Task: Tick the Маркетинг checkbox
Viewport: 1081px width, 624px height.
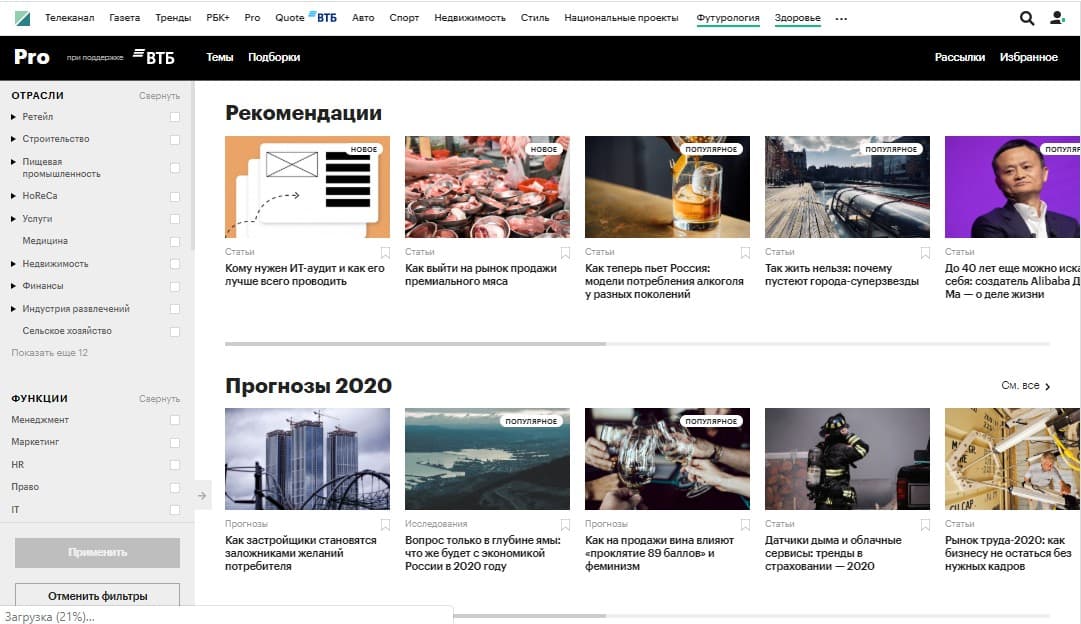Action: (175, 443)
